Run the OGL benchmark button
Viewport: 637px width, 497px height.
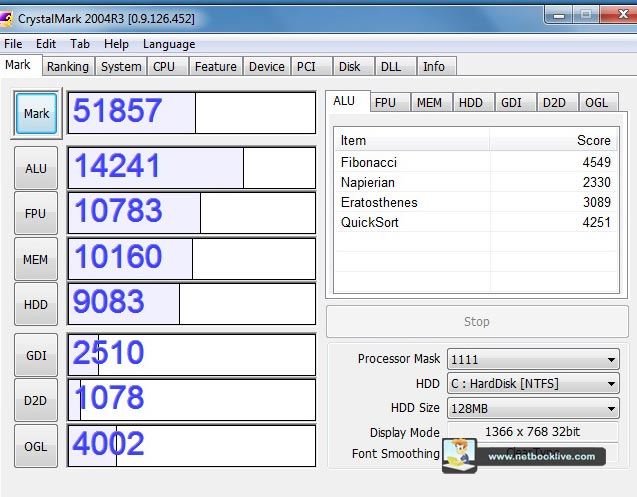click(36, 446)
